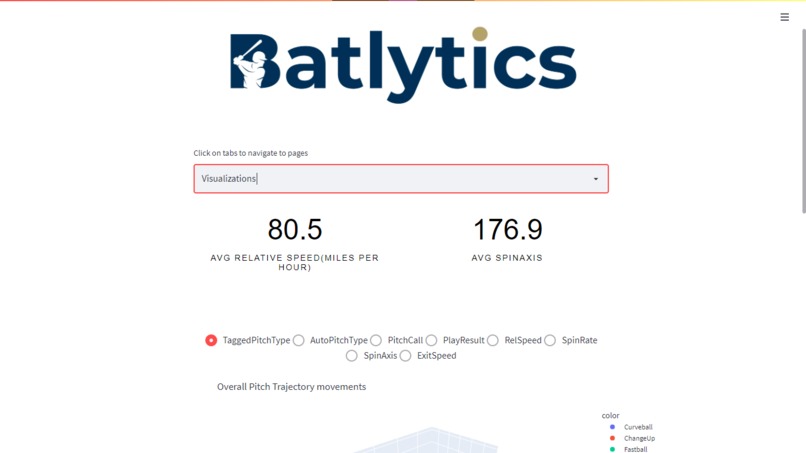Select the TaggedPitchType radio button
Viewport: 806px width, 453px height.
click(x=211, y=340)
